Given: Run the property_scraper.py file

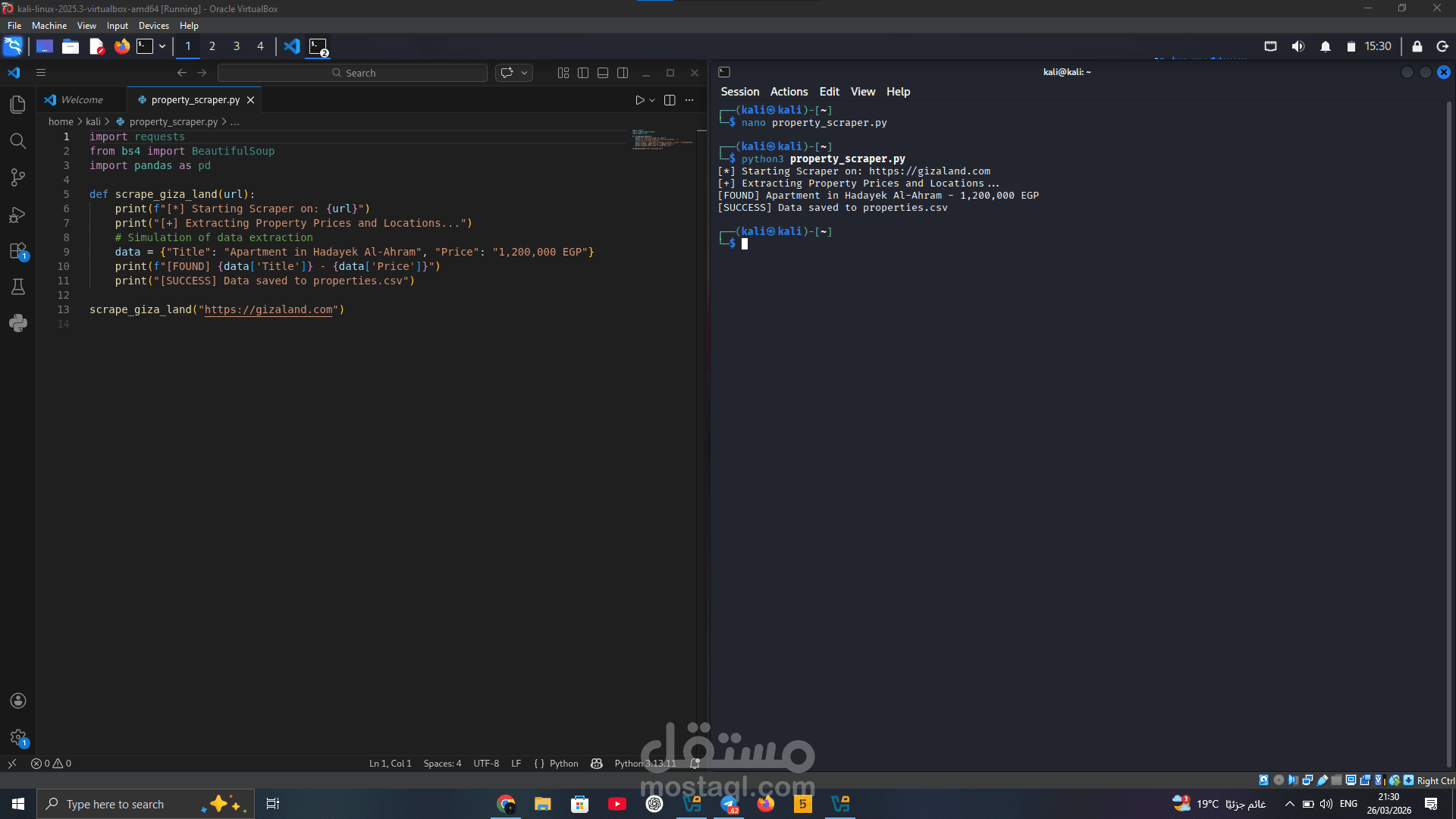Looking at the screenshot, I should [641, 99].
